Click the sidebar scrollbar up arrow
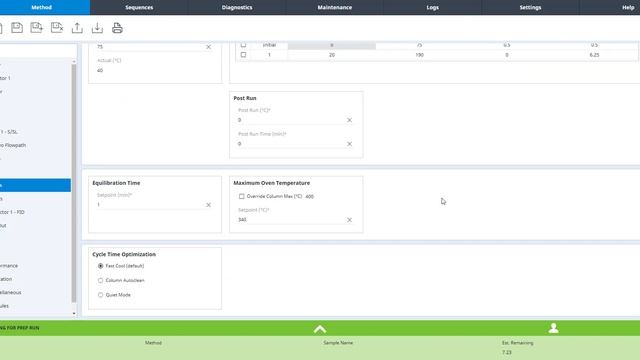The height and width of the screenshot is (360, 640). pos(74,62)
